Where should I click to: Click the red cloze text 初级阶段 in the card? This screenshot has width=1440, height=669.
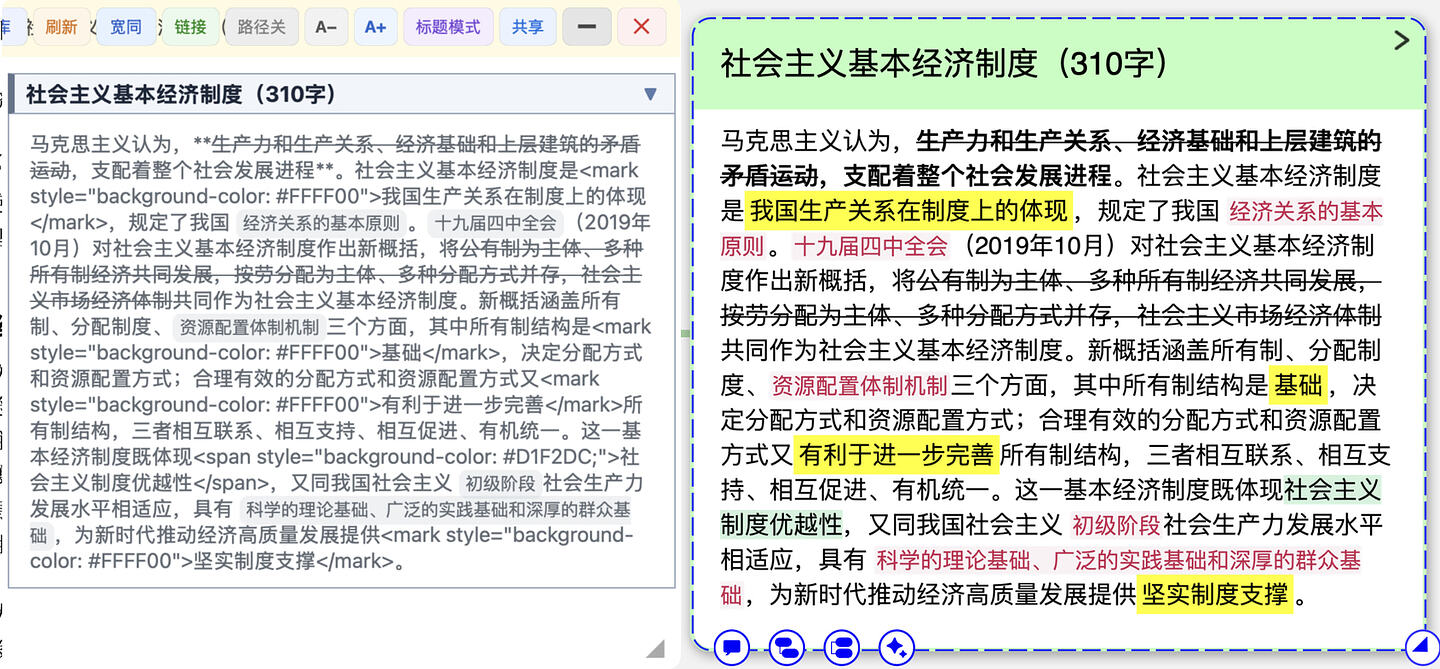tap(1116, 525)
